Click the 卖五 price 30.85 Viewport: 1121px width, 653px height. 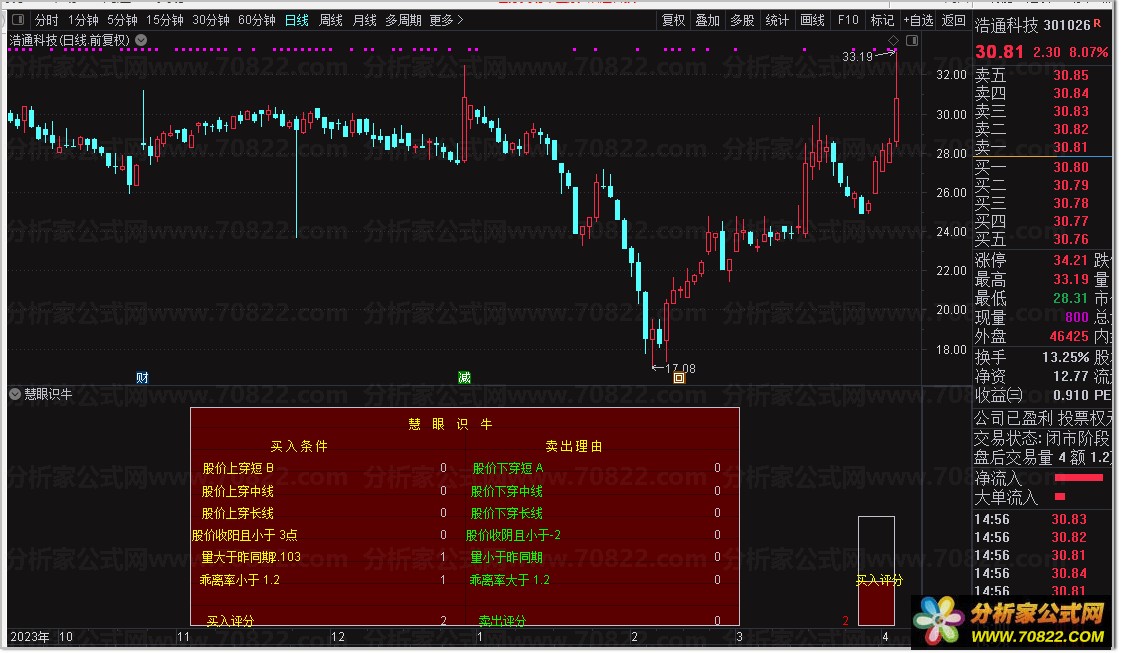pos(1070,75)
